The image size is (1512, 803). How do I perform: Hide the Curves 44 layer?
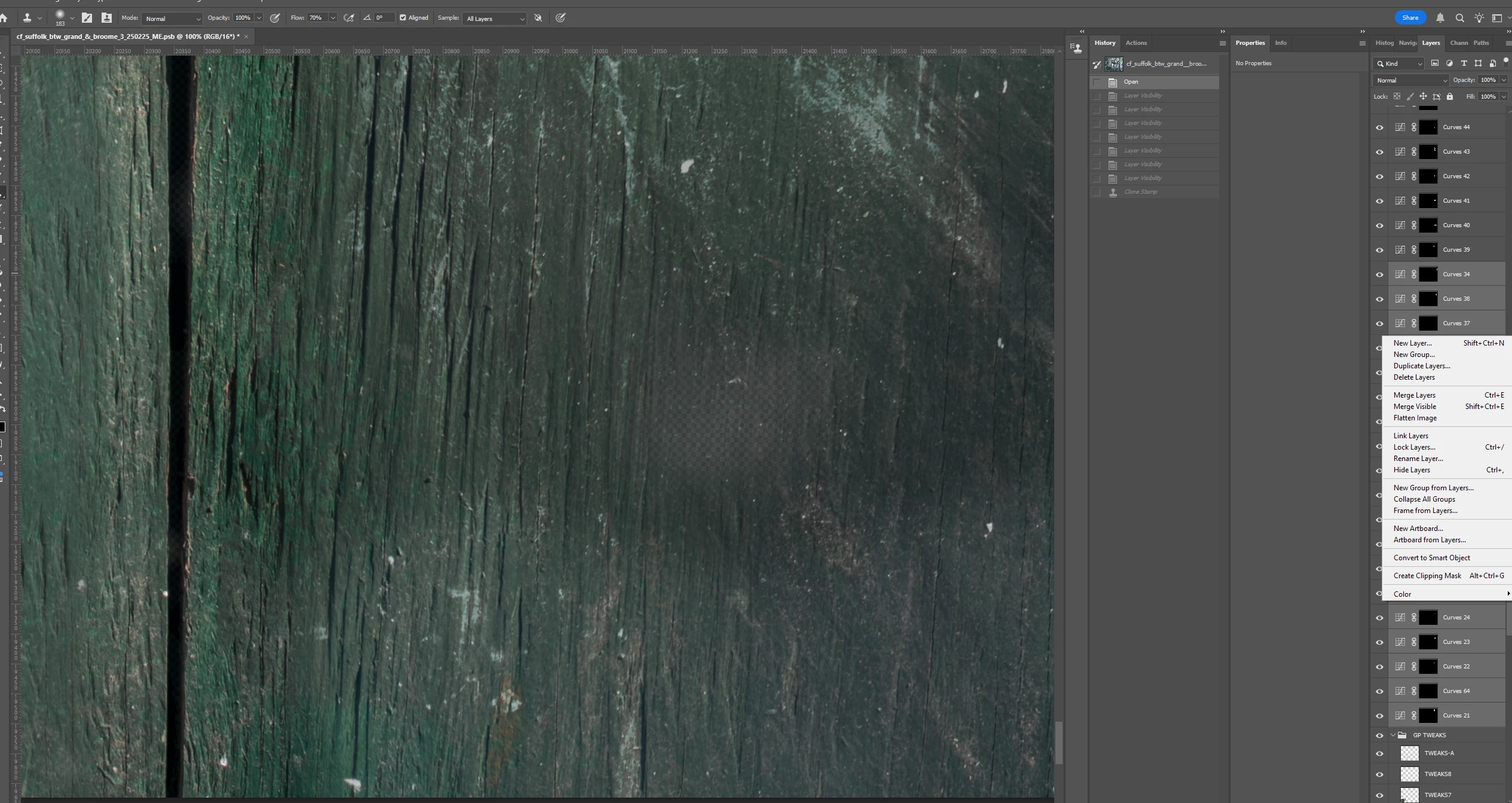coord(1379,127)
